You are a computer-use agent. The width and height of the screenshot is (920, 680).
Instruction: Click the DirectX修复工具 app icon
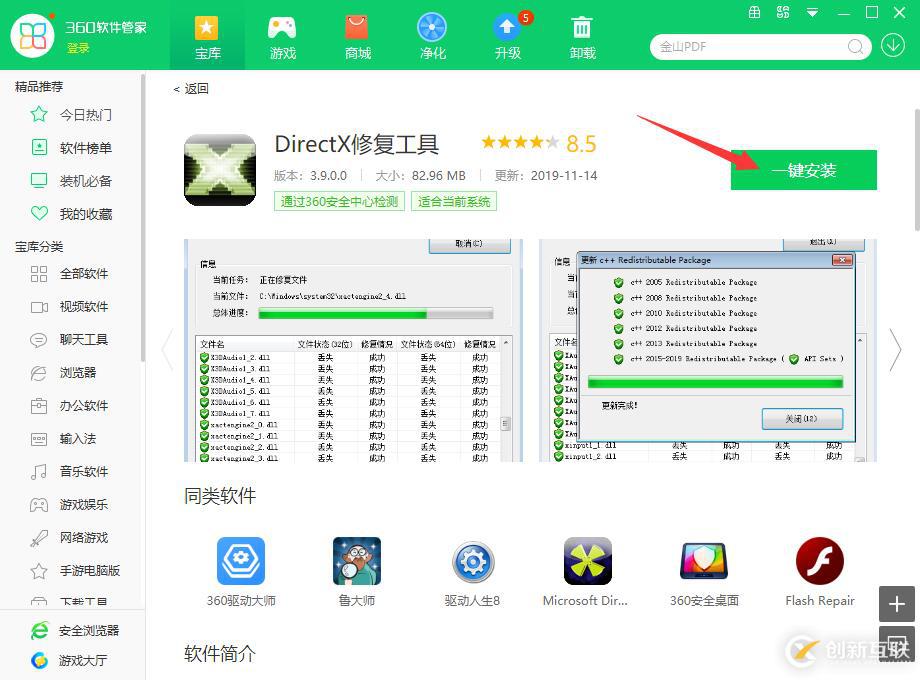pos(220,170)
